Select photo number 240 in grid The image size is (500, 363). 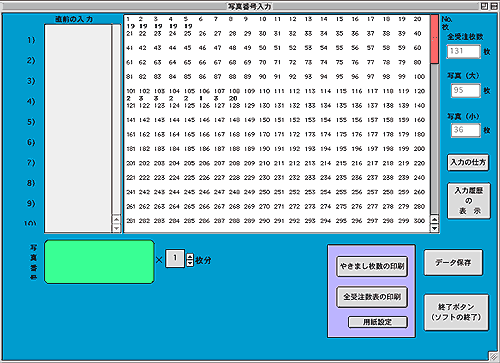[419, 178]
